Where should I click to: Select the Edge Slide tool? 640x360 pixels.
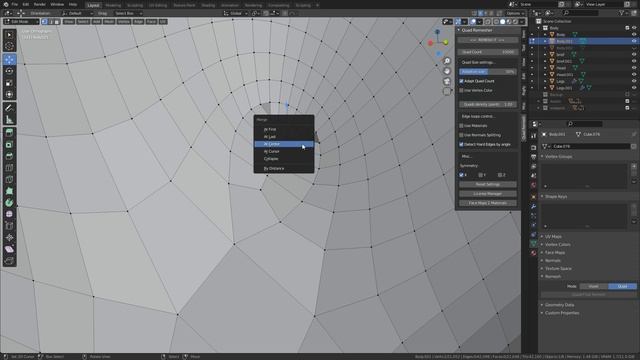click(x=9, y=226)
